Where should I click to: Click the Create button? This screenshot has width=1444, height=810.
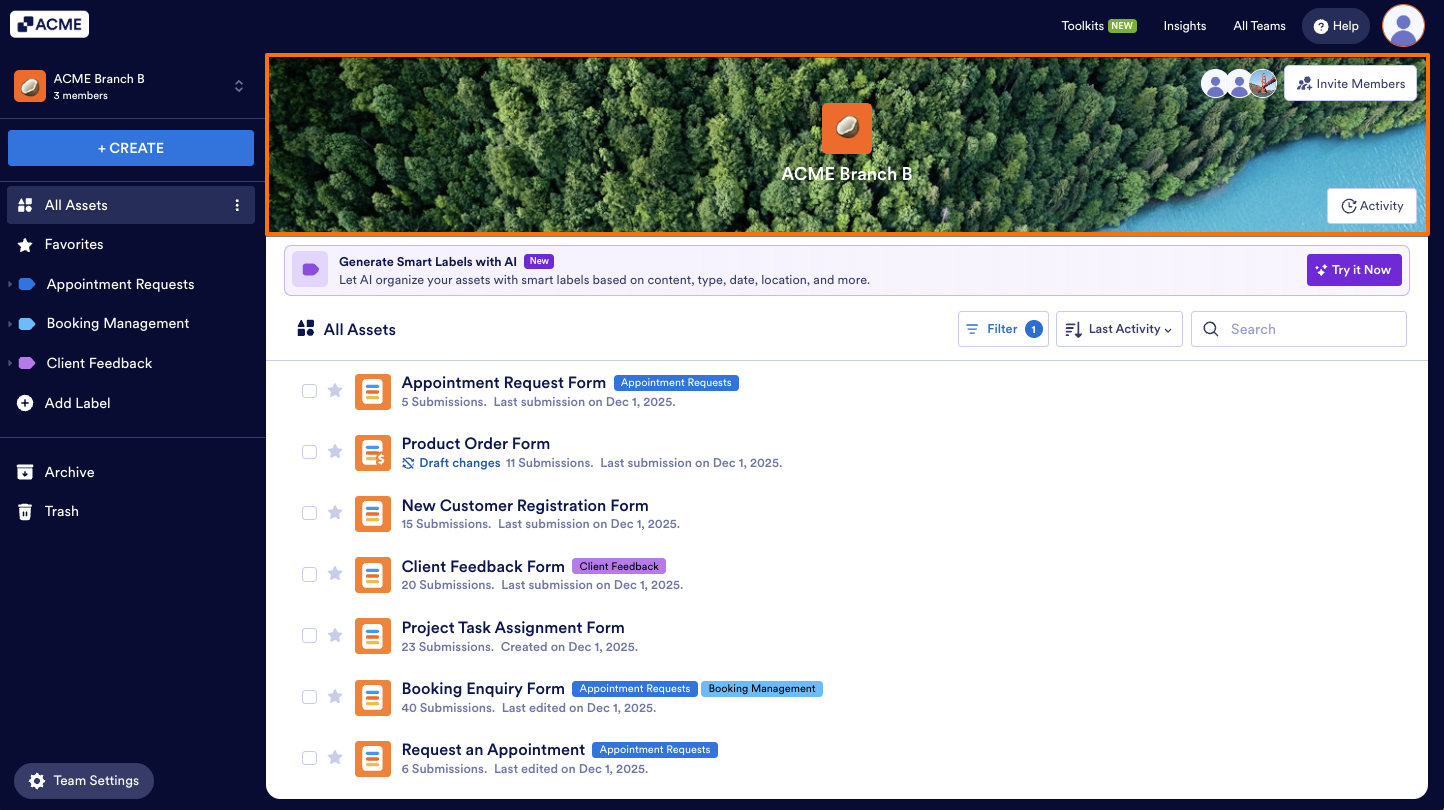(x=131, y=148)
